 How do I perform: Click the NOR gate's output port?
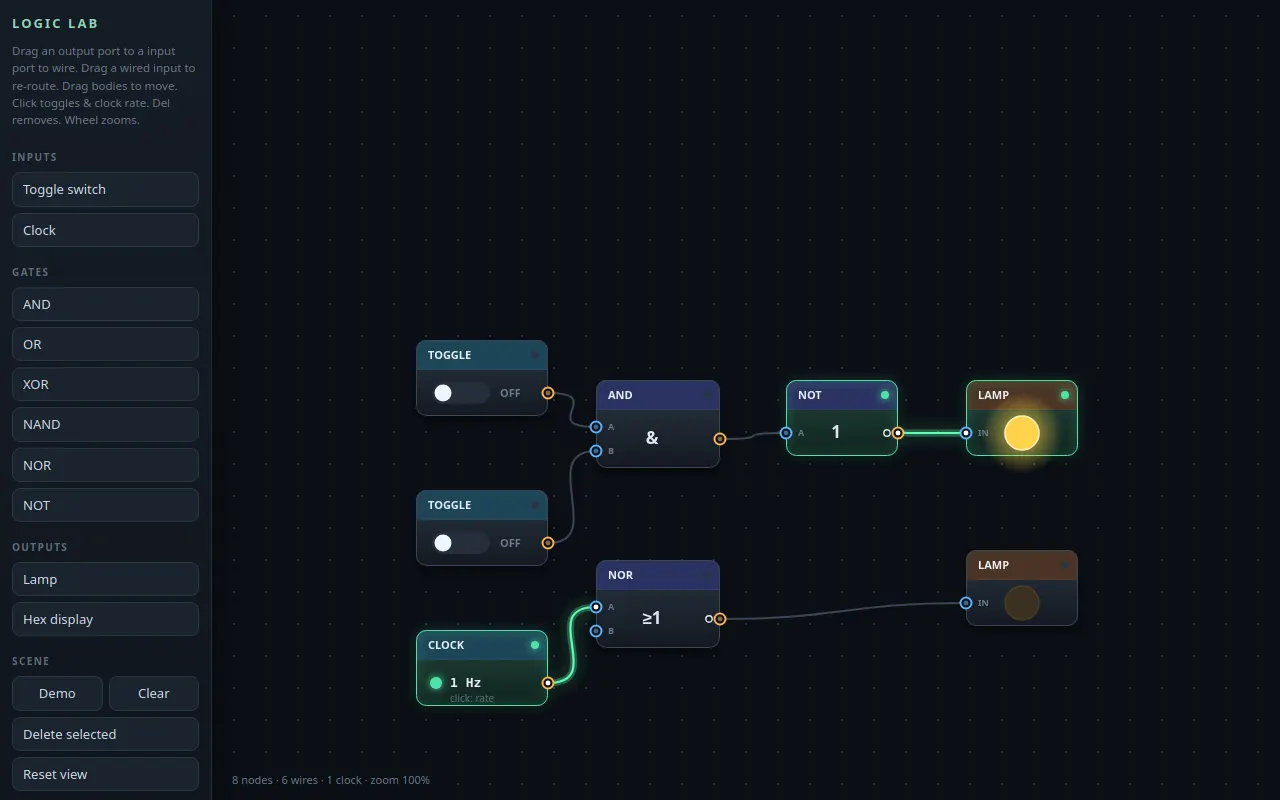click(x=720, y=619)
